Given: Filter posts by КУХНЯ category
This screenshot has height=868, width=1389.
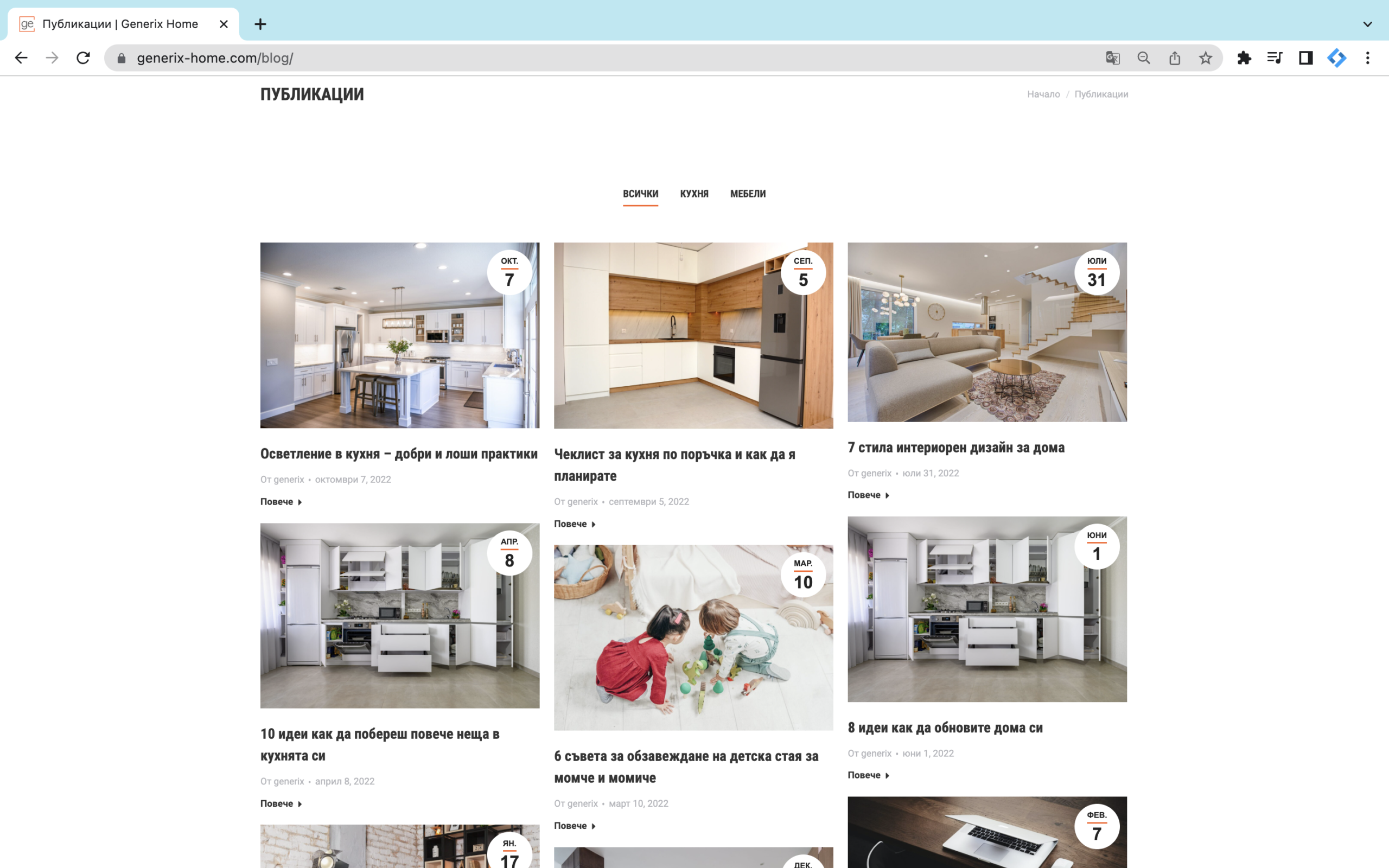Looking at the screenshot, I should (x=694, y=194).
